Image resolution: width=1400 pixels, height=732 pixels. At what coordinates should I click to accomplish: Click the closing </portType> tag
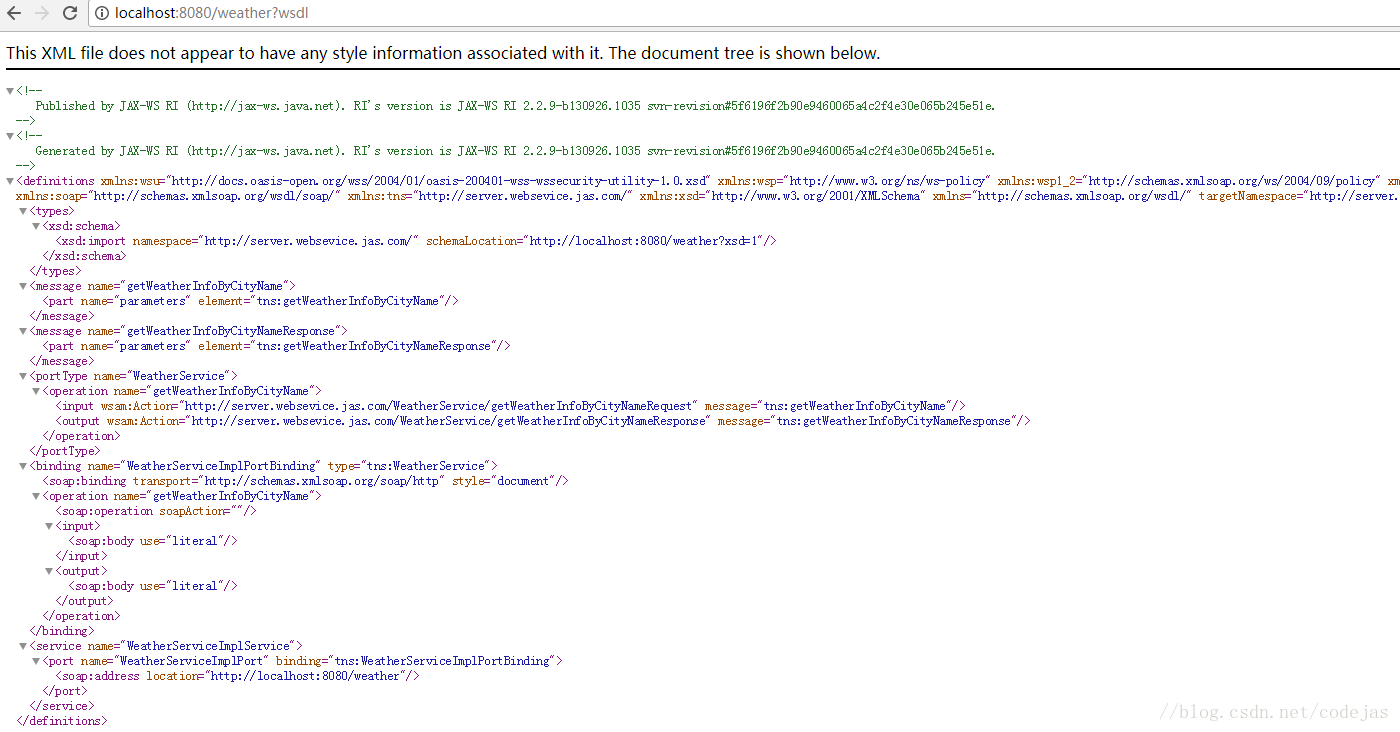pos(64,451)
